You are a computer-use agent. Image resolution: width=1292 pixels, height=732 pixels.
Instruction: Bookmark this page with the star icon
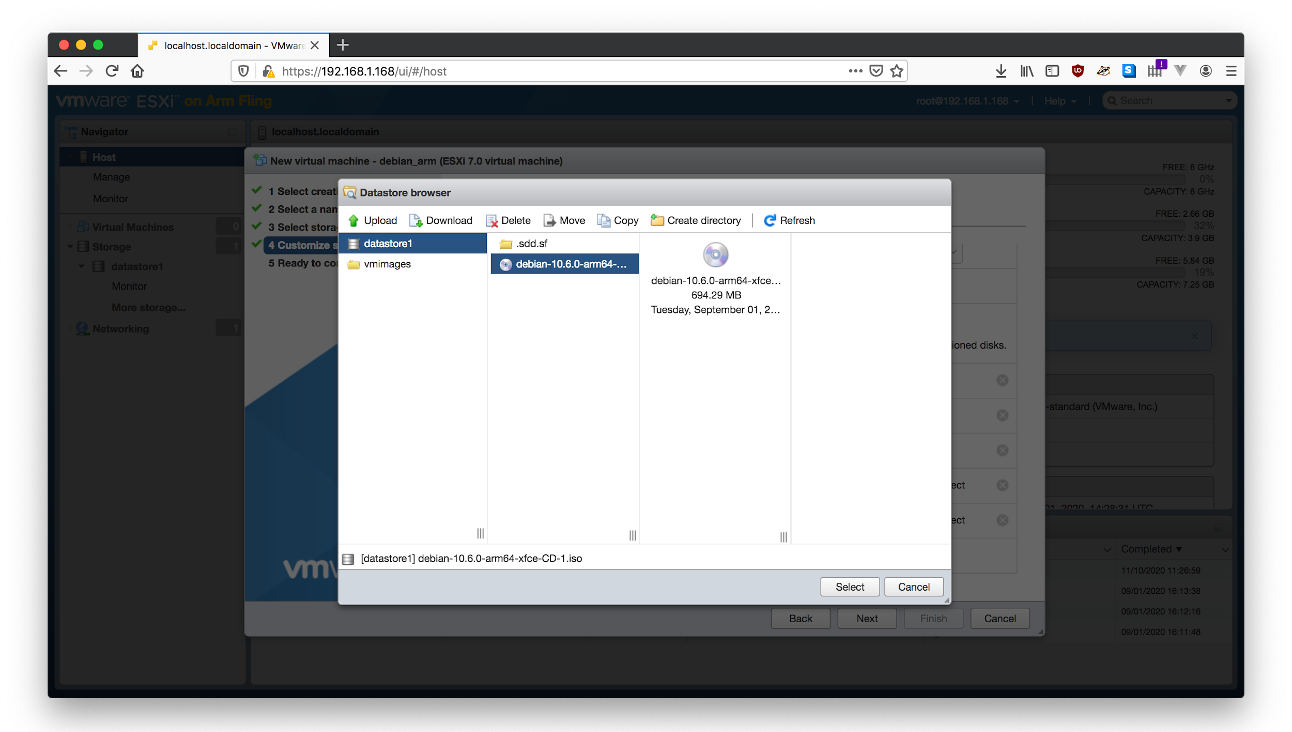897,71
